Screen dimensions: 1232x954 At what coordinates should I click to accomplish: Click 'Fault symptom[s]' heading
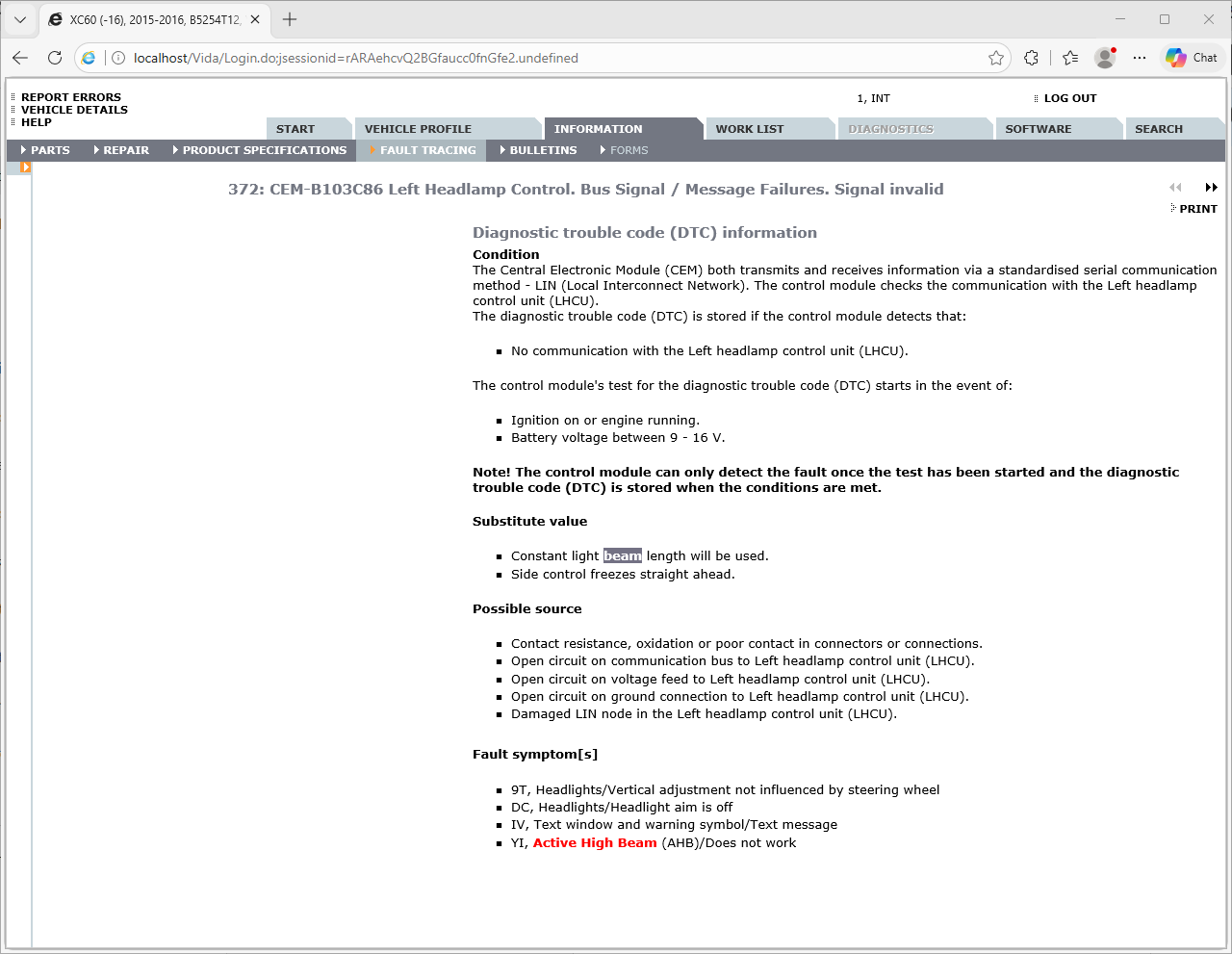pos(535,755)
